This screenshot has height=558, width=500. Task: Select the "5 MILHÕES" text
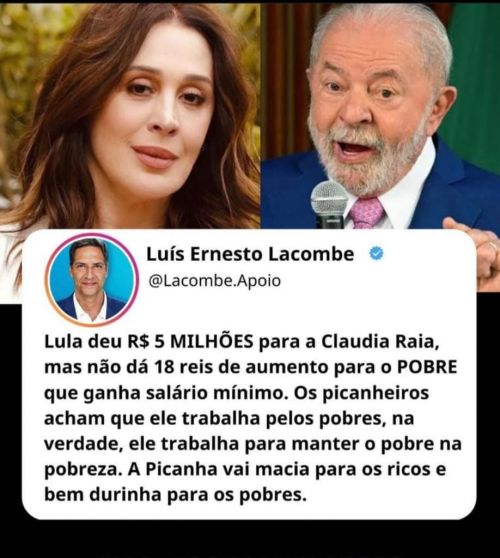[204, 342]
